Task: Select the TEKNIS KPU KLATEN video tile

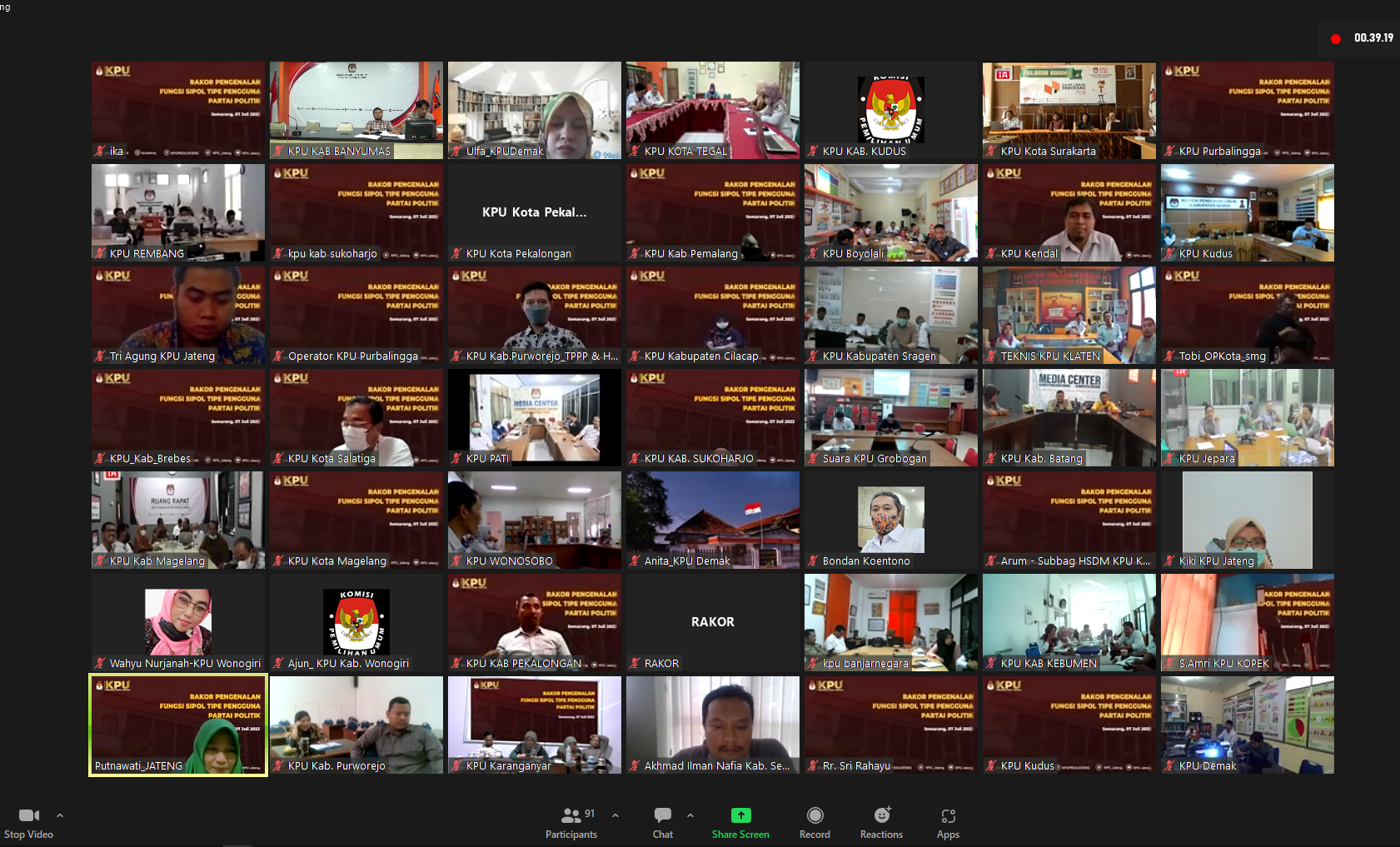Action: [x=1069, y=314]
